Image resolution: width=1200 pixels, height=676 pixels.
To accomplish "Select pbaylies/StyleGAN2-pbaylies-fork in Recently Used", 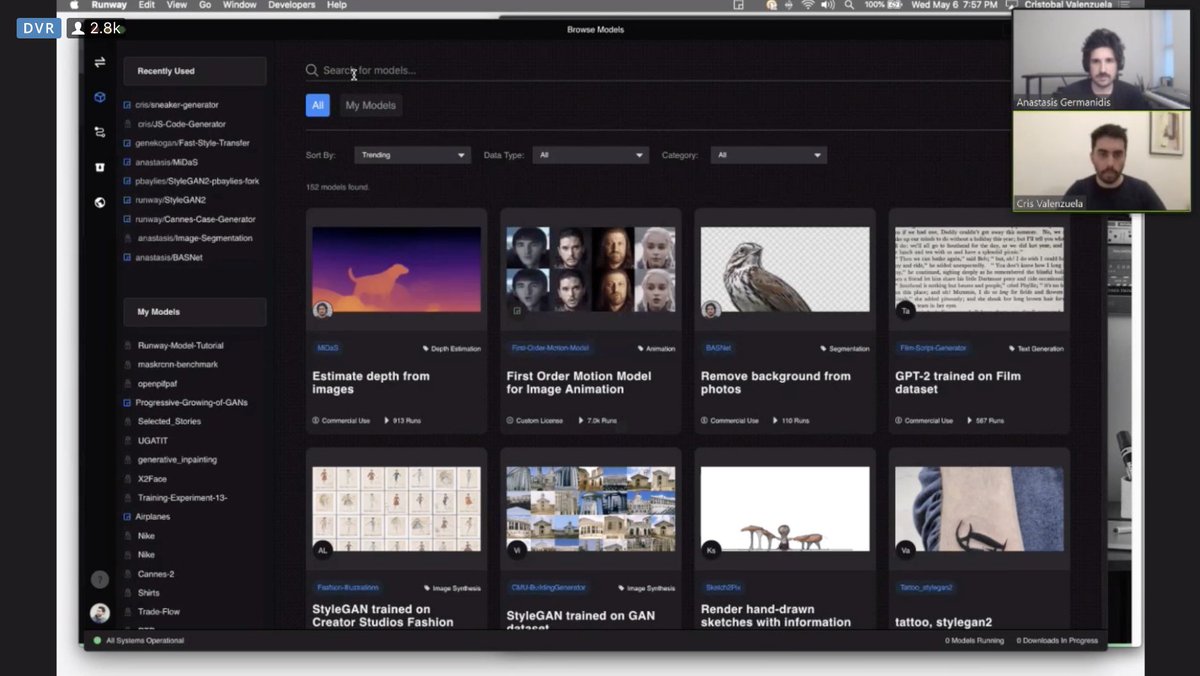I will pyautogui.click(x=197, y=181).
